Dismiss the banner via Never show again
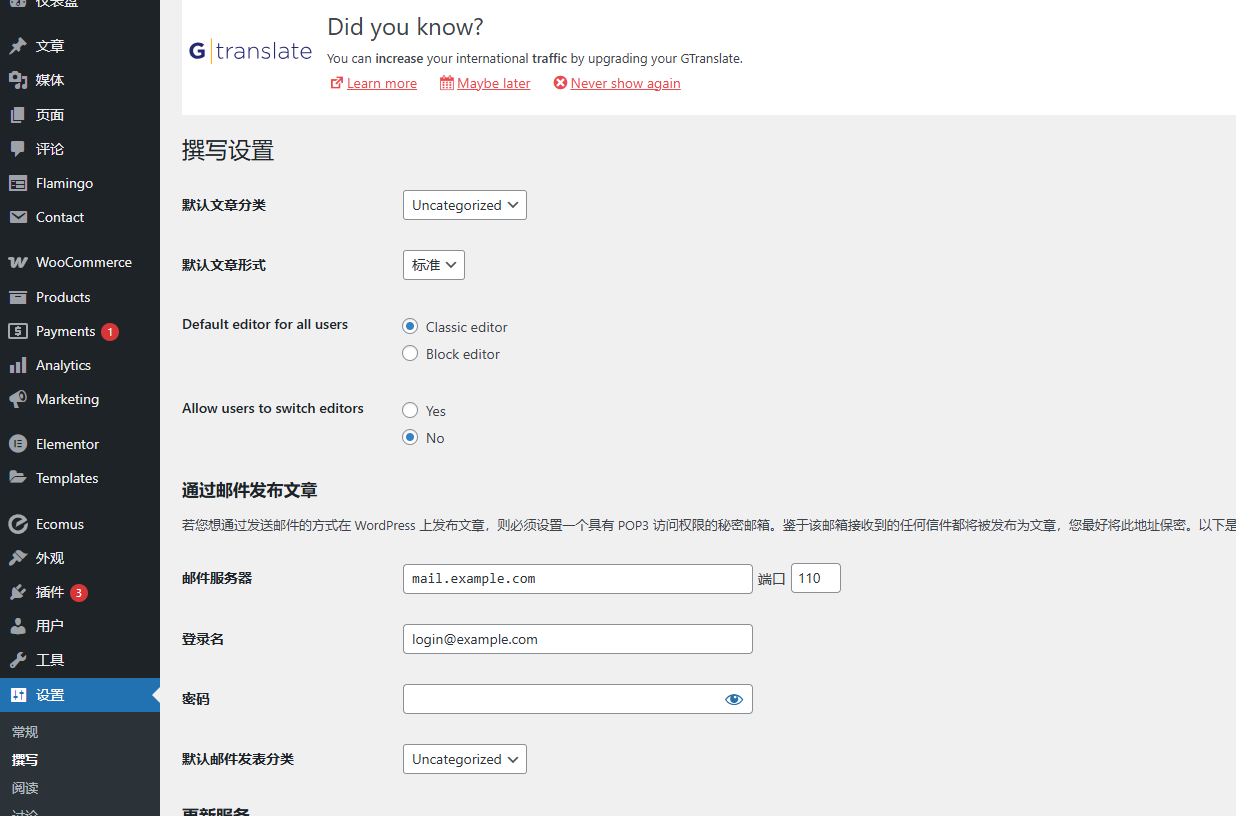The width and height of the screenshot is (1236, 816). tap(625, 83)
